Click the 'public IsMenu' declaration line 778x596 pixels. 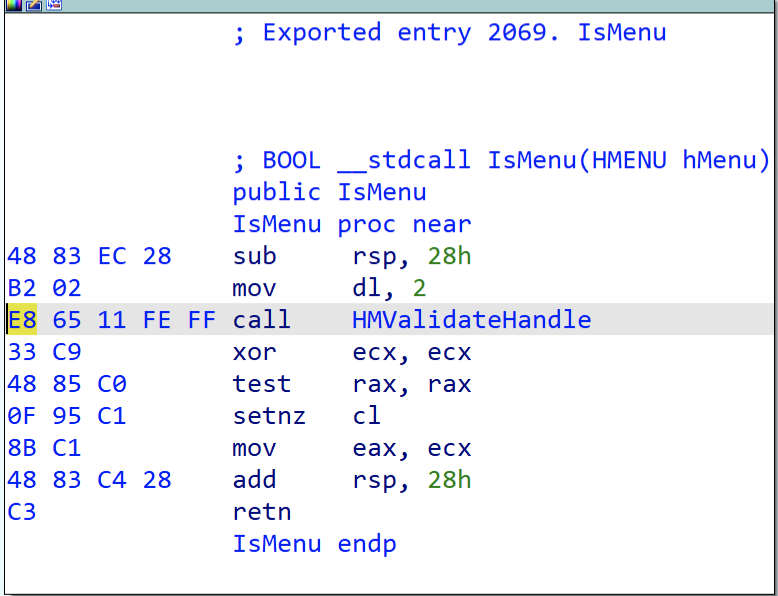tap(329, 192)
